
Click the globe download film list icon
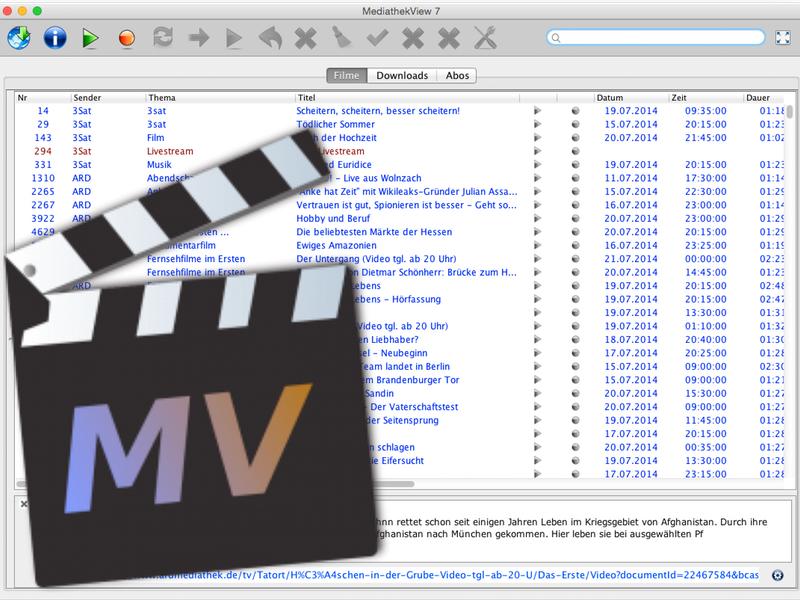(19, 38)
